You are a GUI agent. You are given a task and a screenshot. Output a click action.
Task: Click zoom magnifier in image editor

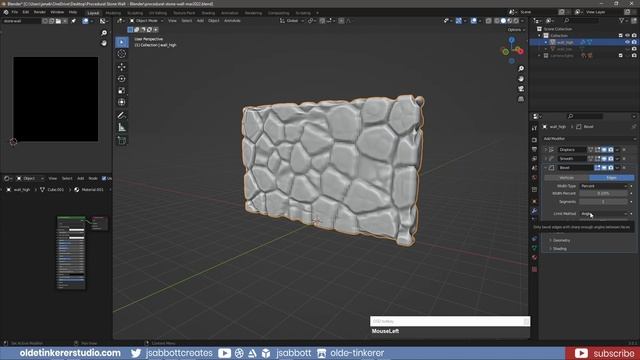(104, 33)
